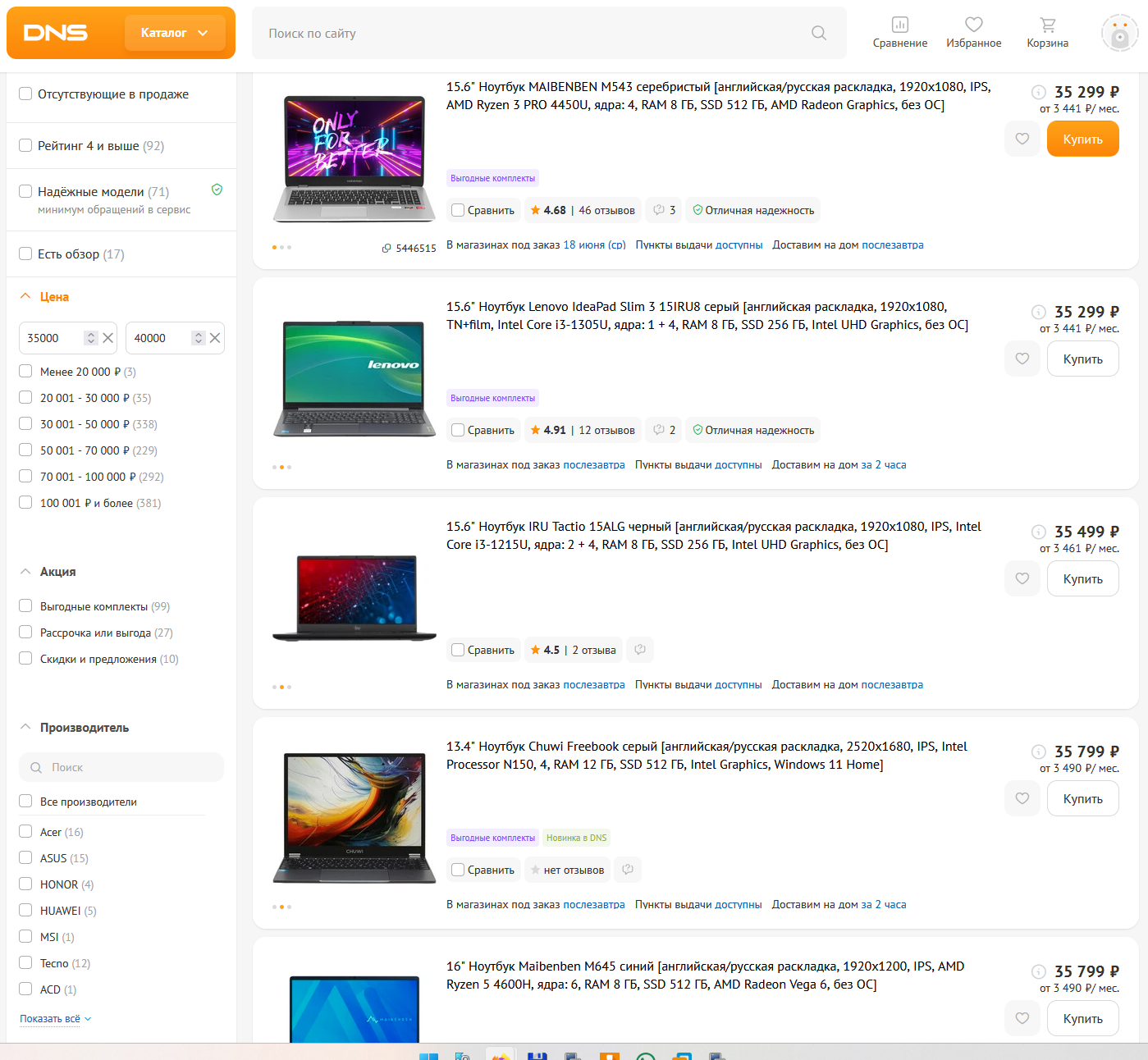Open the Maibenben M645 product title link
Screen dimensions: 1148x1060
[x=705, y=975]
